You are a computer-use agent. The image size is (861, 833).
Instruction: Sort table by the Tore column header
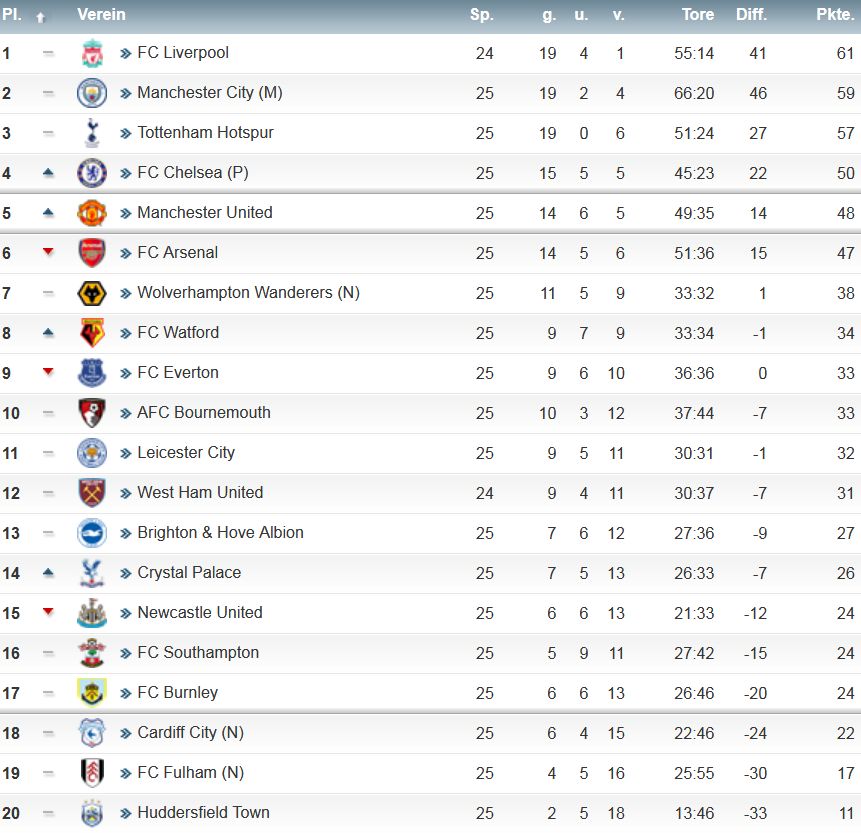pyautogui.click(x=698, y=14)
